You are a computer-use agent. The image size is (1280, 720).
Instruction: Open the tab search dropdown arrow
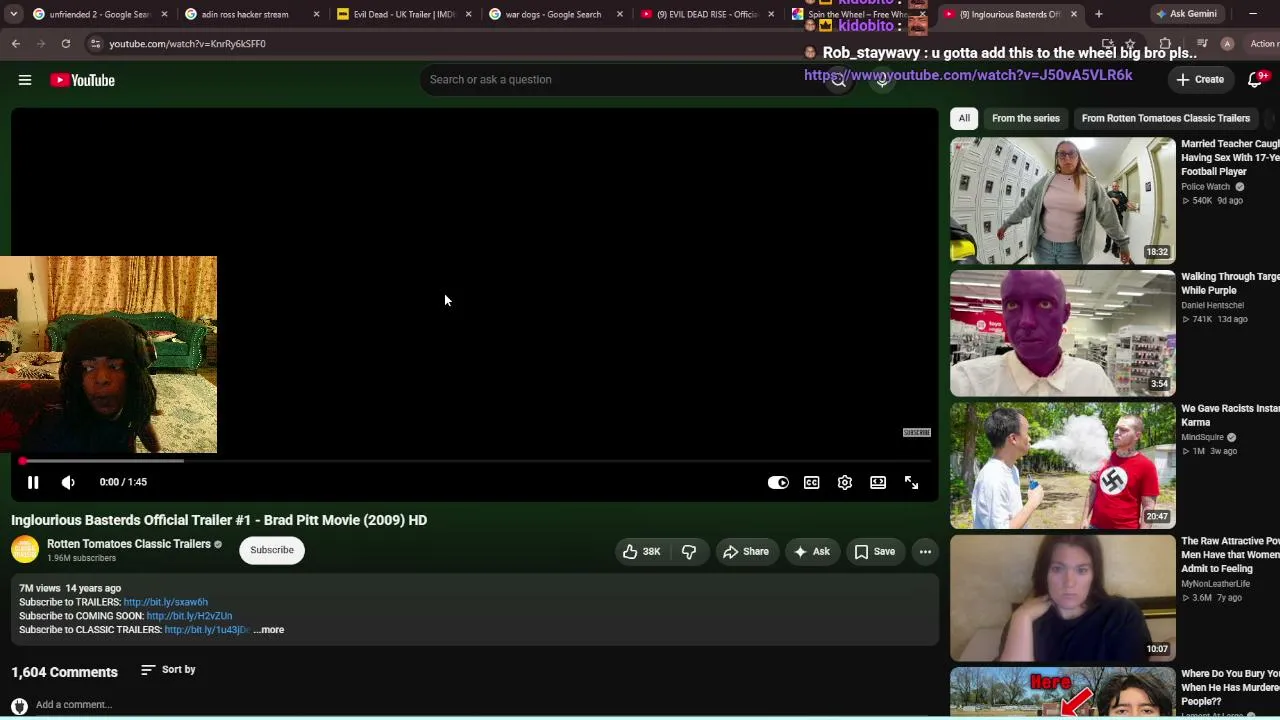point(13,14)
